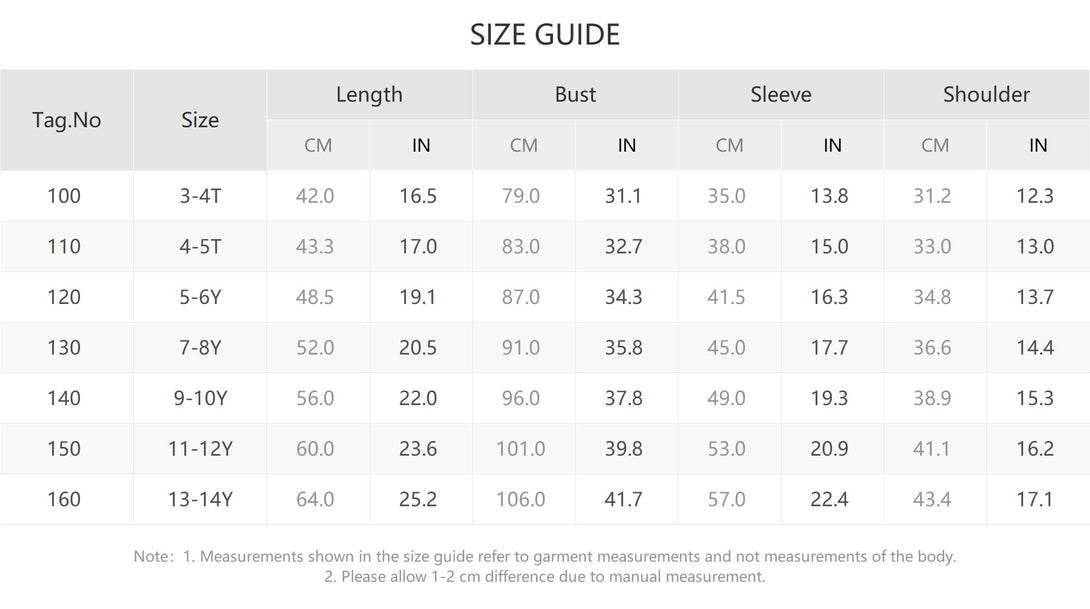Image resolution: width=1090 pixels, height=609 pixels.
Task: Click sleeve value 19.3 inches
Action: pos(829,398)
